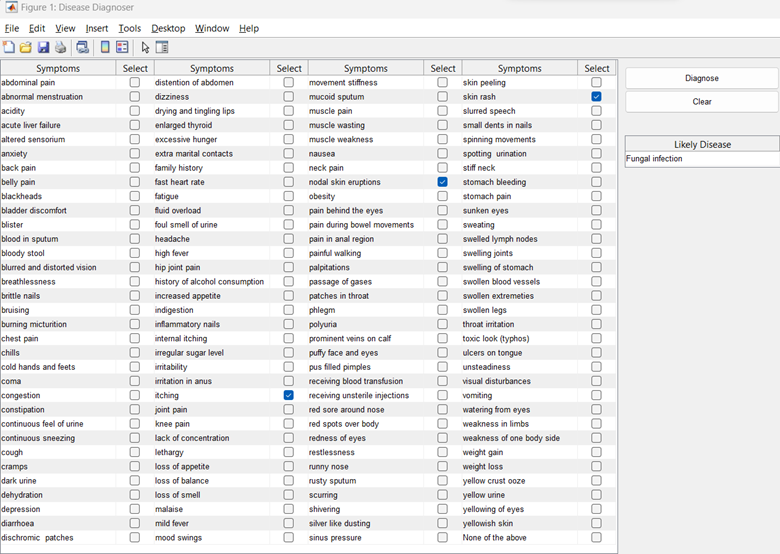
Task: Open the File menu
Action: pyautogui.click(x=12, y=29)
